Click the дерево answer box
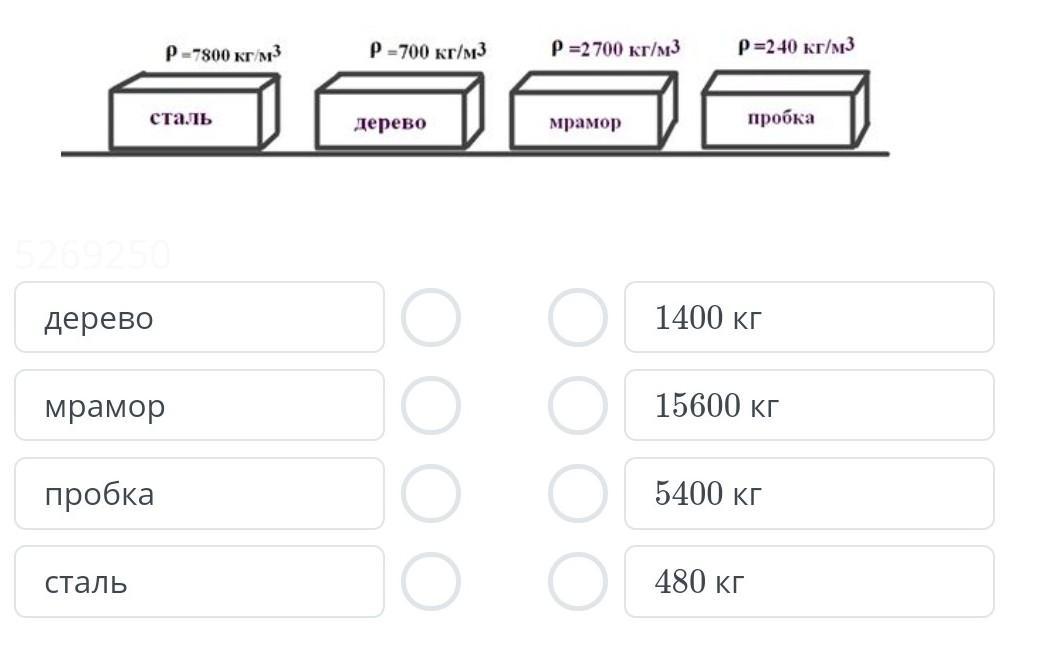The image size is (1044, 652). tap(200, 317)
